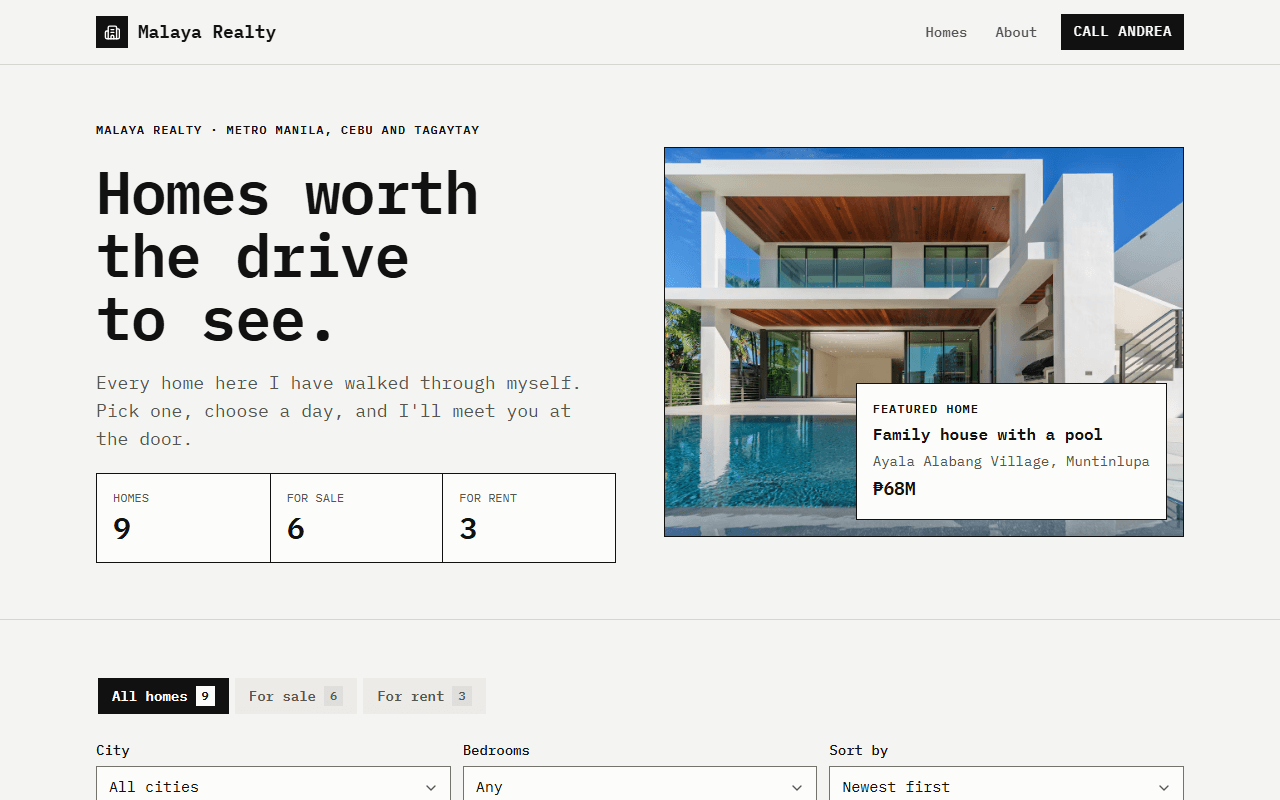The width and height of the screenshot is (1280, 800).
Task: Click the Malaya Realty building logo icon
Action: [112, 32]
